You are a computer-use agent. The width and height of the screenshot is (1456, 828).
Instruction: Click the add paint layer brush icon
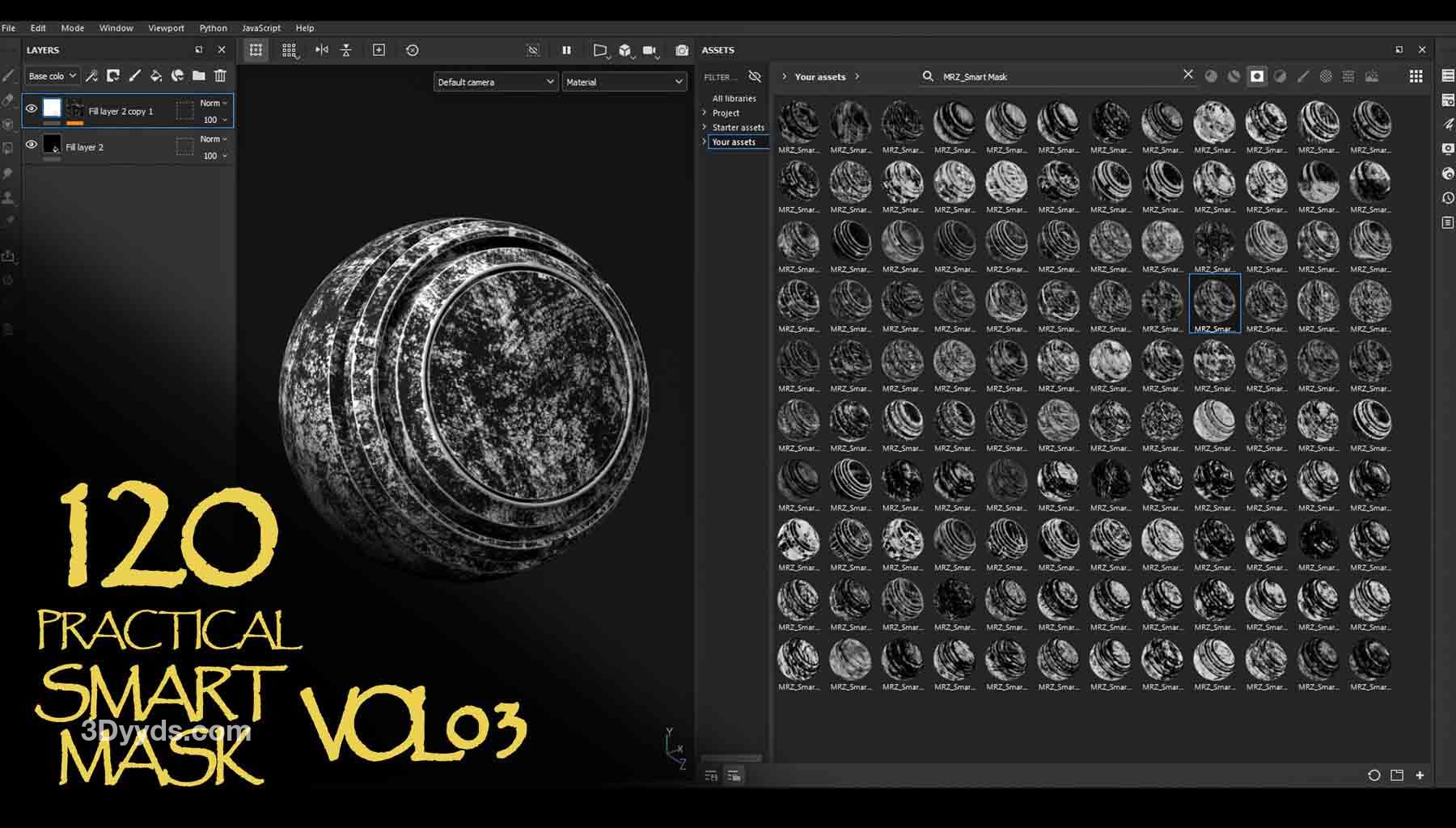(x=135, y=76)
